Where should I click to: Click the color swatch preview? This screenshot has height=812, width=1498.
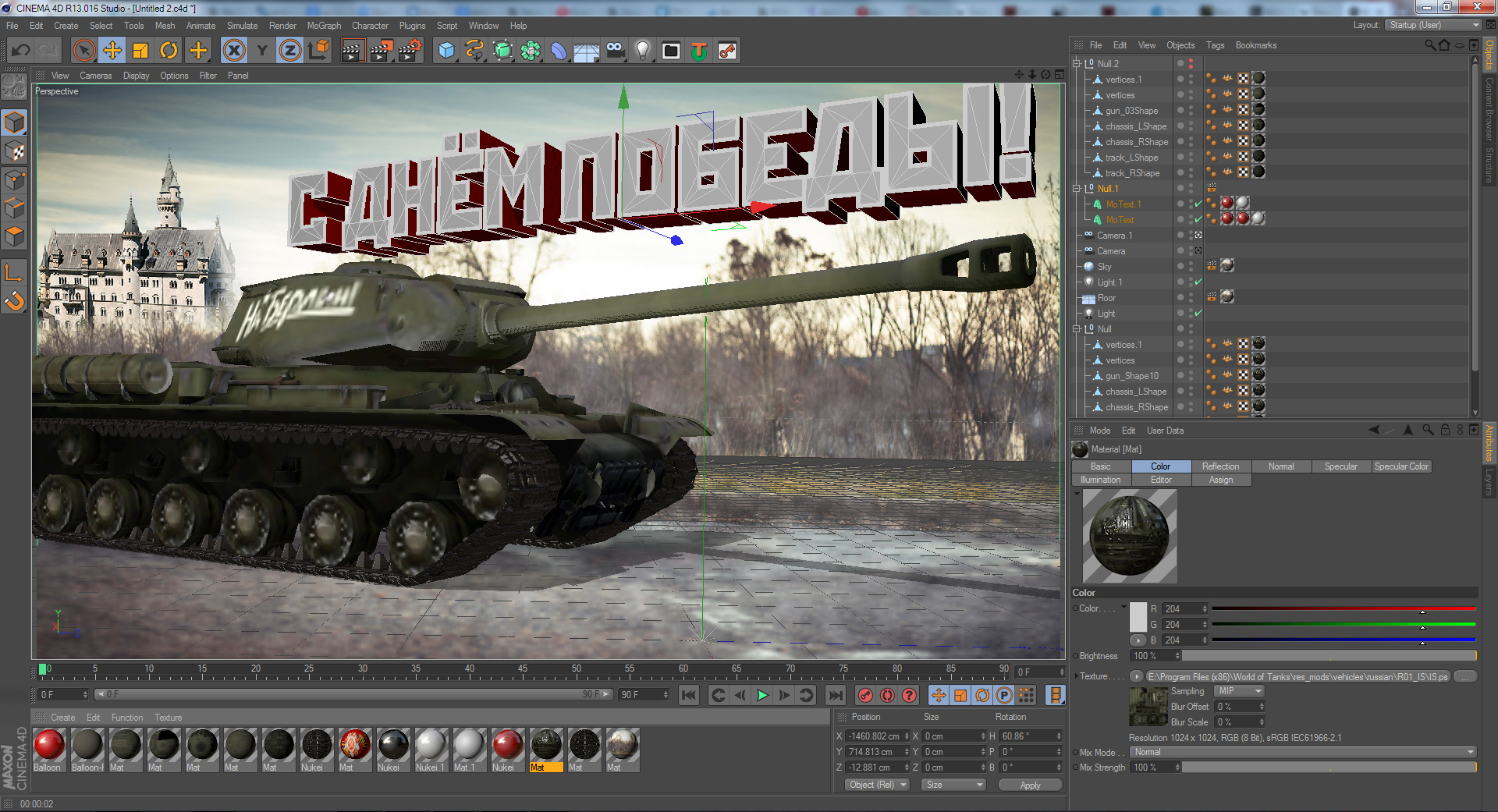pyautogui.click(x=1138, y=617)
